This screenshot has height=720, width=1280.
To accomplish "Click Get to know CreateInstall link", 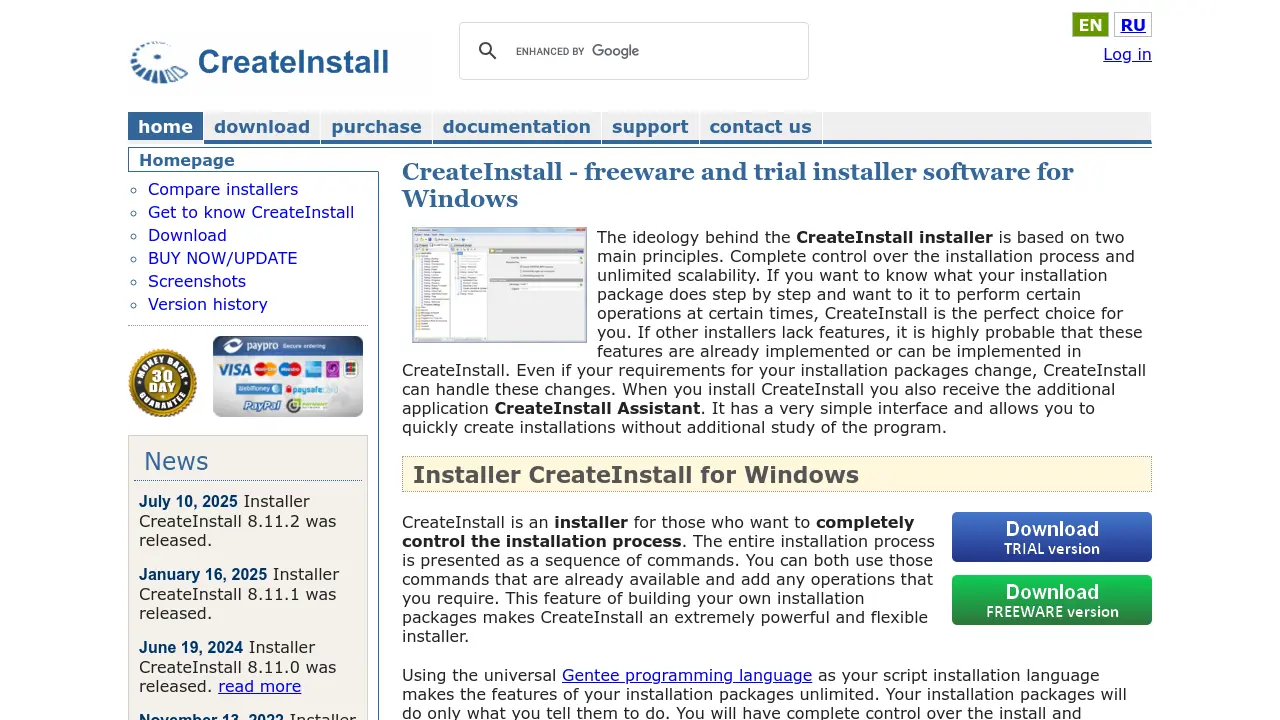I will (251, 212).
